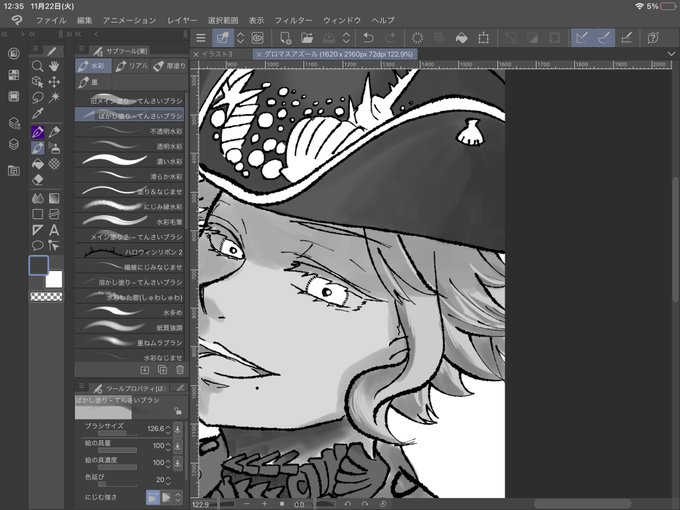Open the アニメーション menu
The width and height of the screenshot is (680, 510).
[x=129, y=20]
